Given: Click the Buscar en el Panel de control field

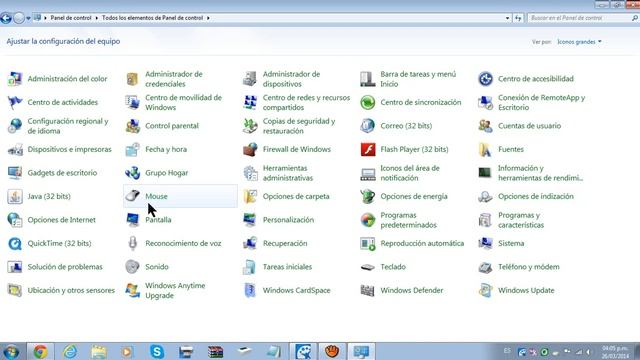Looking at the screenshot, I should [583, 18].
